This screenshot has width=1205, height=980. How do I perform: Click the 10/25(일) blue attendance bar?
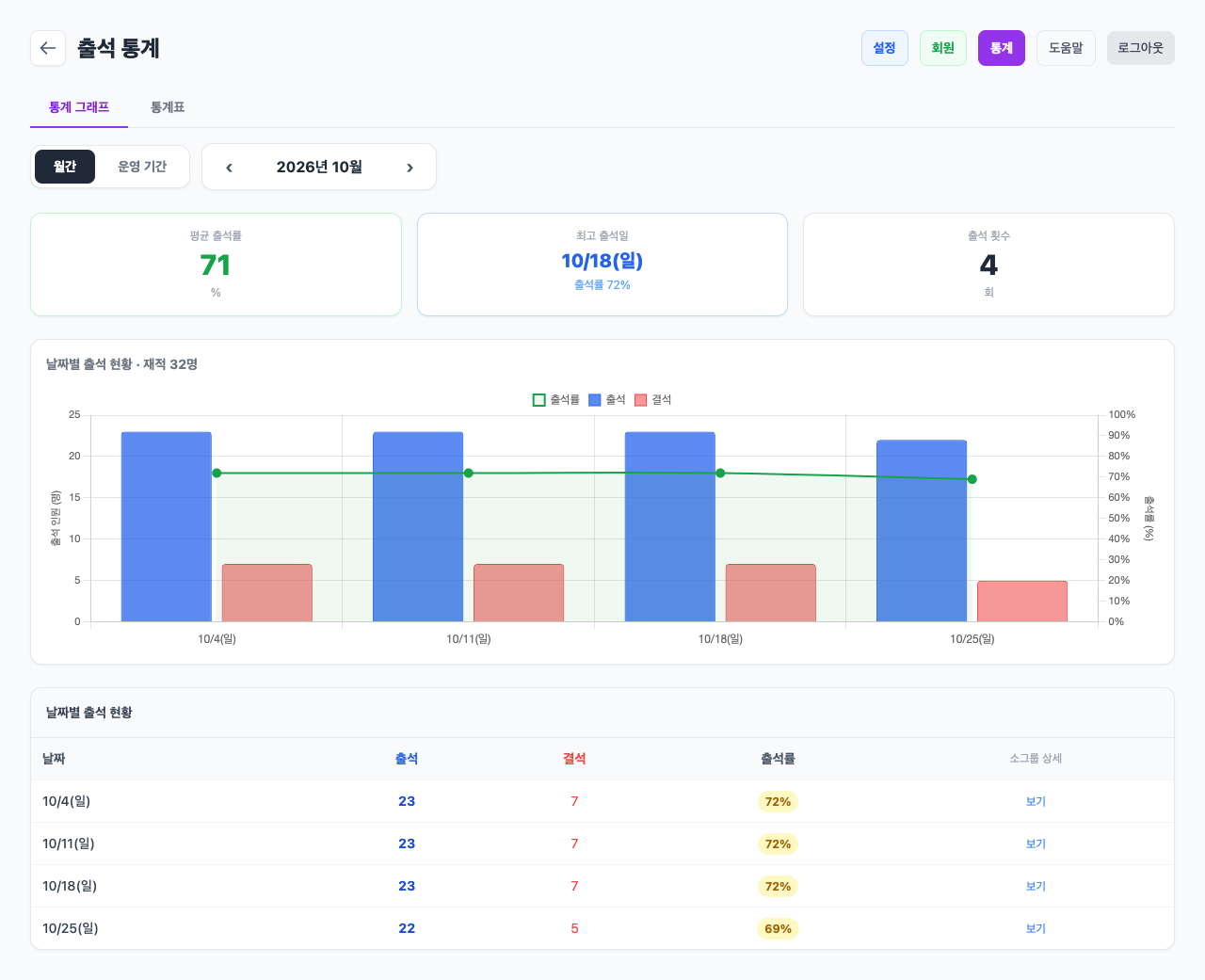[x=922, y=531]
